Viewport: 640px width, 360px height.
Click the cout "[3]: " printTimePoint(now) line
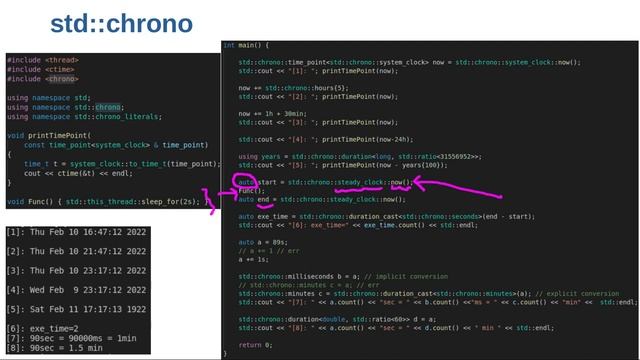coord(318,122)
